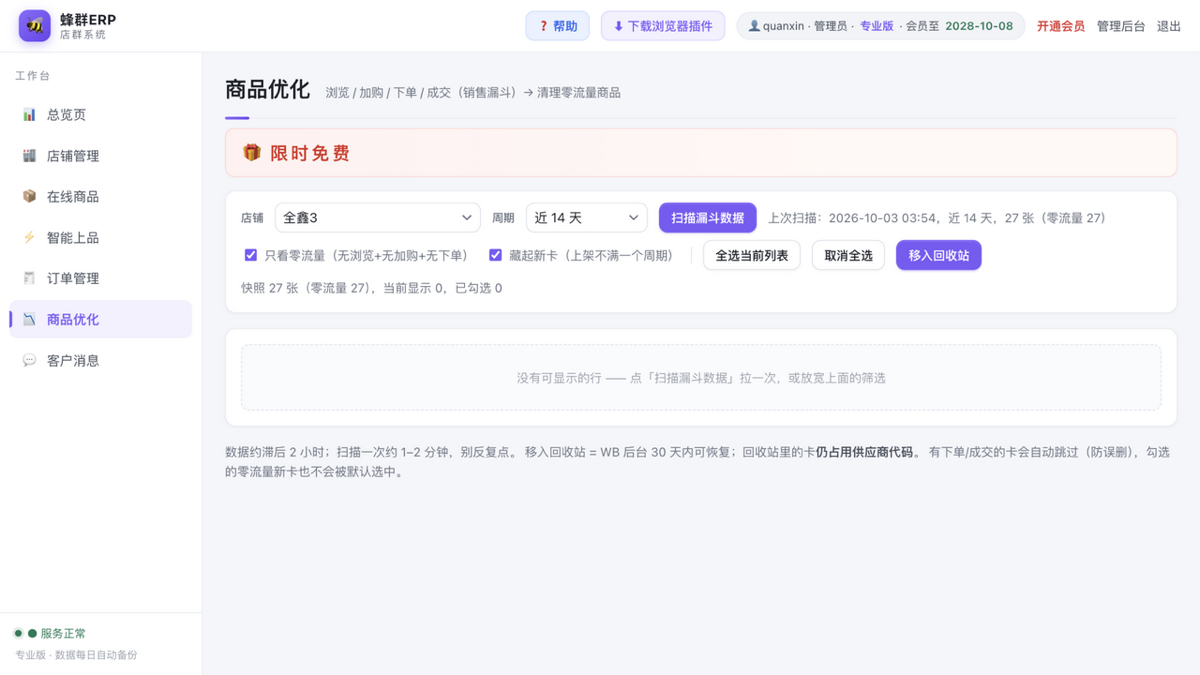The width and height of the screenshot is (1200, 675).
Task: Click the 订单管理 receipt icon
Action: tap(29, 278)
